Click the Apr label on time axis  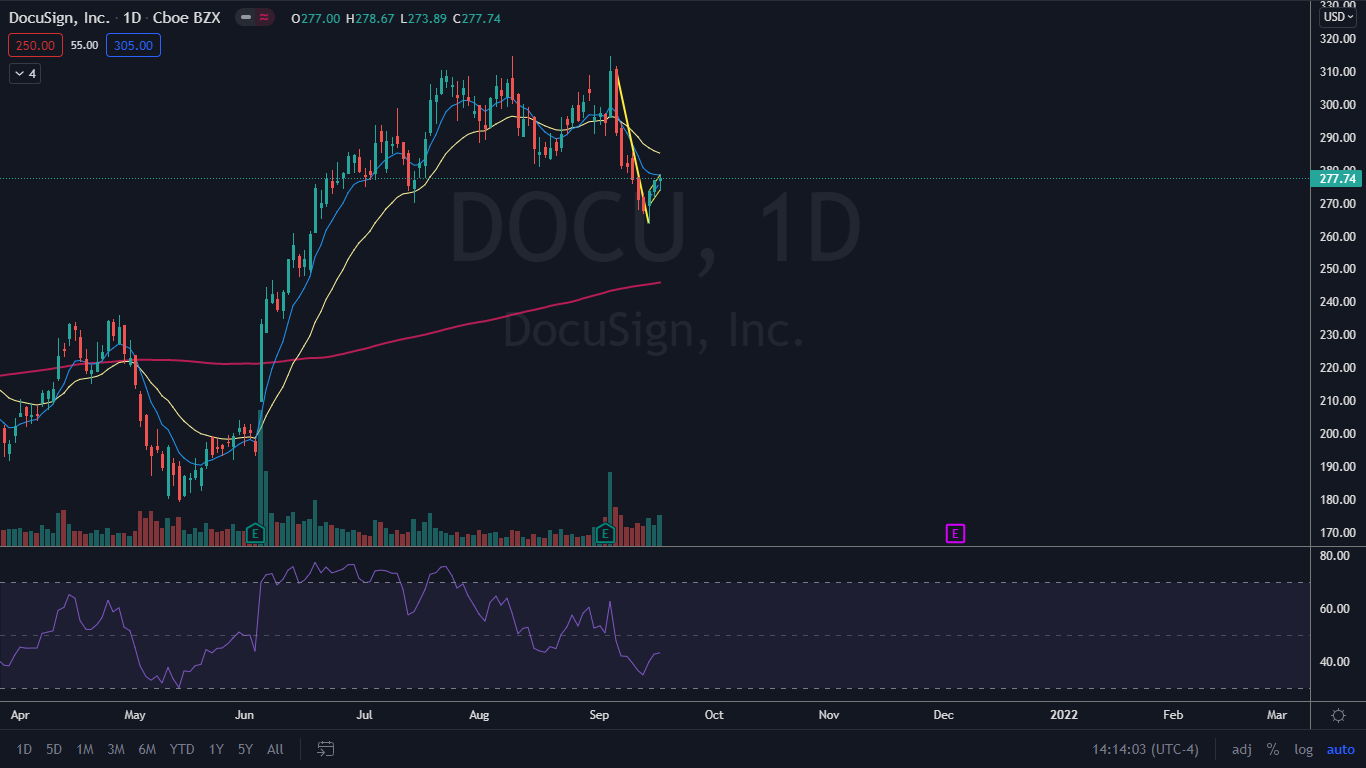pos(19,715)
